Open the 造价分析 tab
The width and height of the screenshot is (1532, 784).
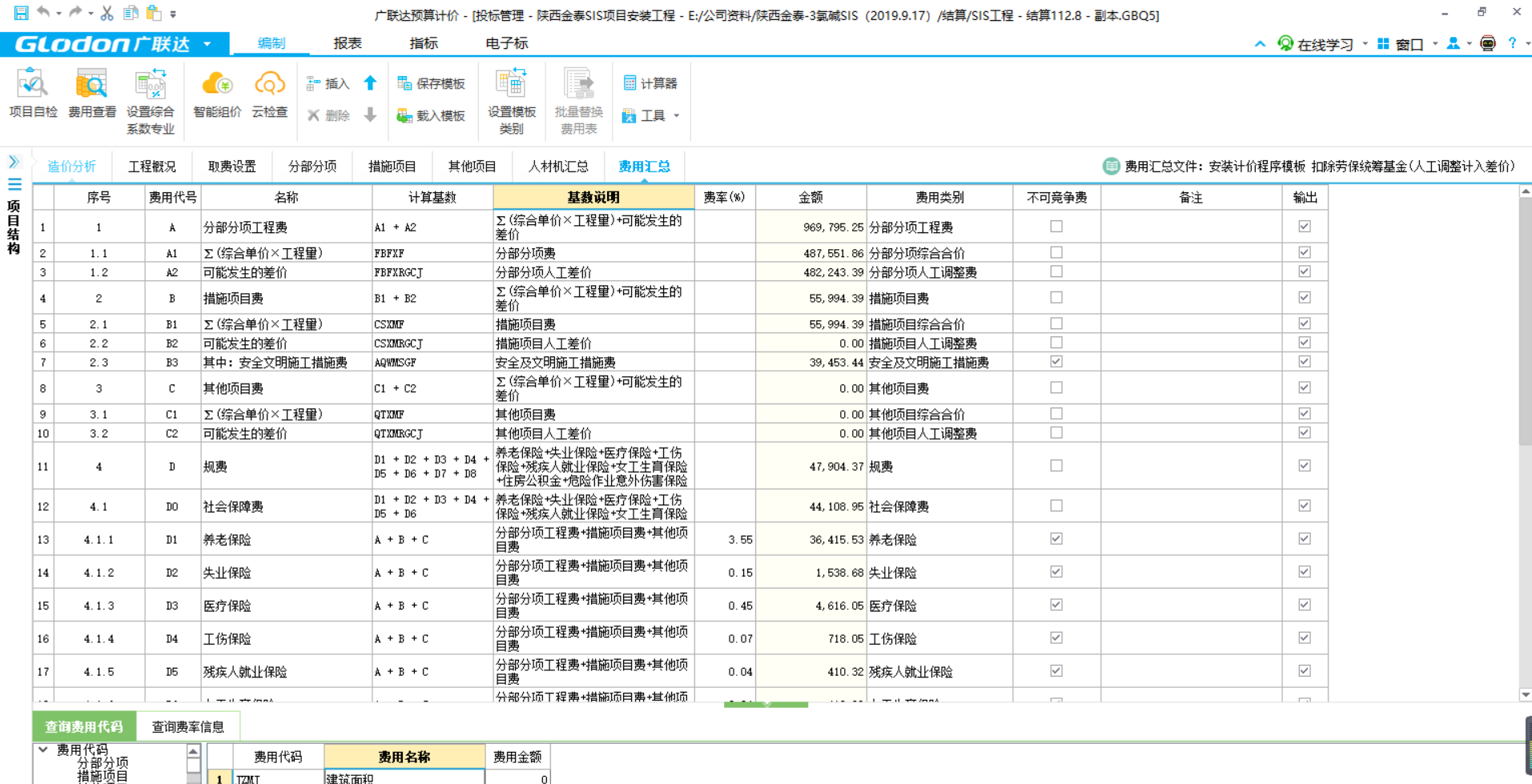point(72,167)
